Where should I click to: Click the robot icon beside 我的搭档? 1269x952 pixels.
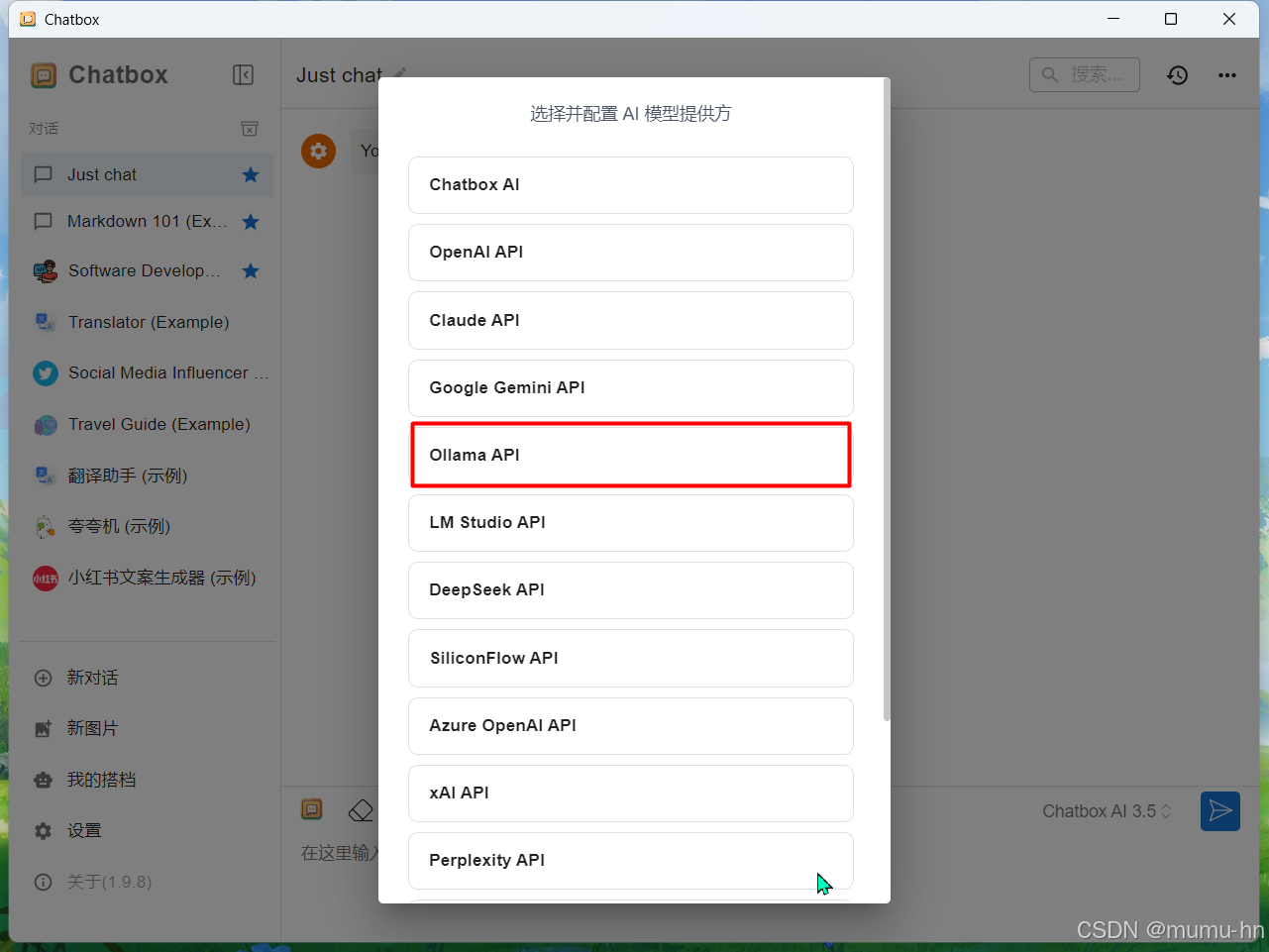point(43,781)
